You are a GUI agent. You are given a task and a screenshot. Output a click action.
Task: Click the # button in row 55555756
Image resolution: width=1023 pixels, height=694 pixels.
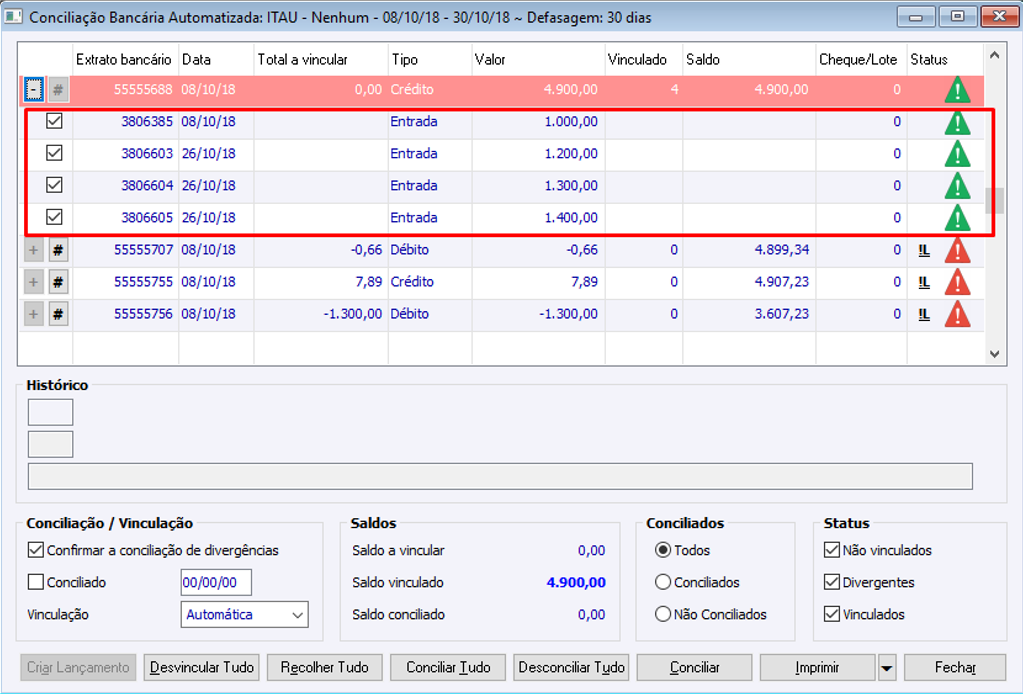tap(58, 314)
